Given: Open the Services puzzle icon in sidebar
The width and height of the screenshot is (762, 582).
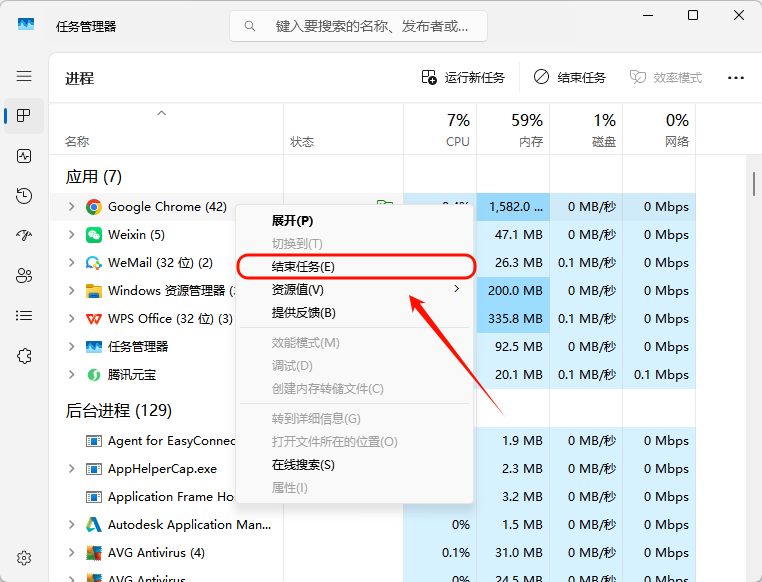Looking at the screenshot, I should pyautogui.click(x=24, y=356).
